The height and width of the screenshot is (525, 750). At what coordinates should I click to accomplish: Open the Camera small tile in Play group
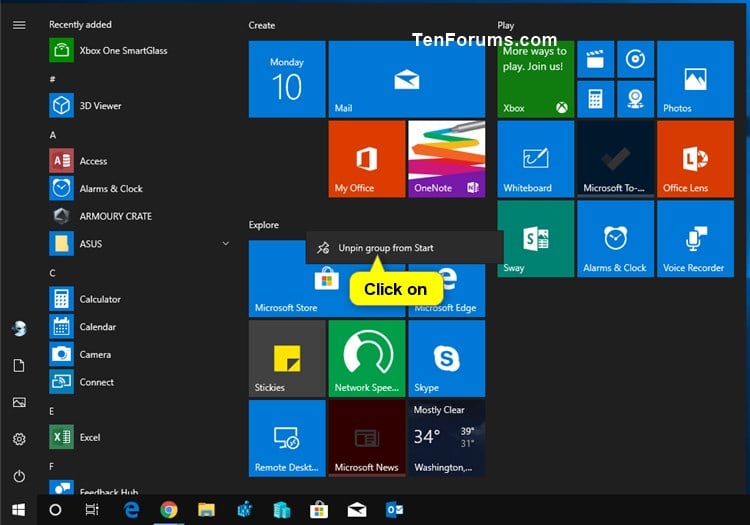click(635, 99)
